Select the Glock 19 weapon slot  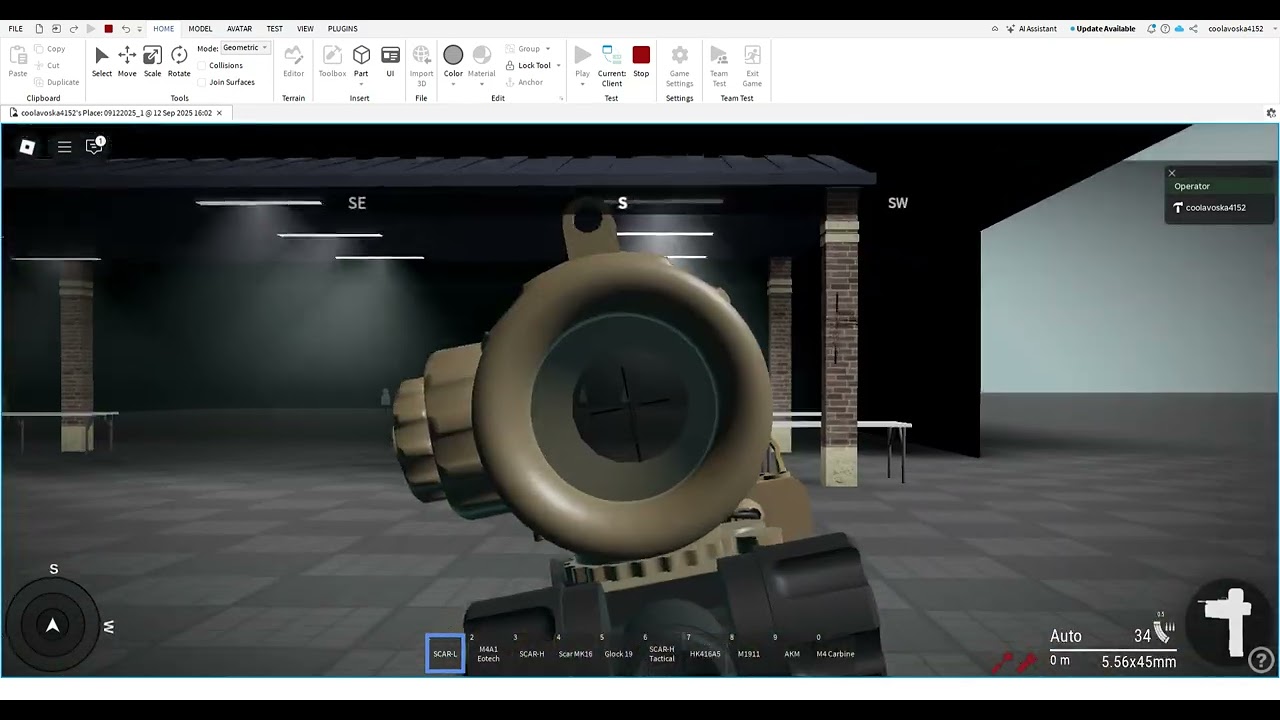618,653
